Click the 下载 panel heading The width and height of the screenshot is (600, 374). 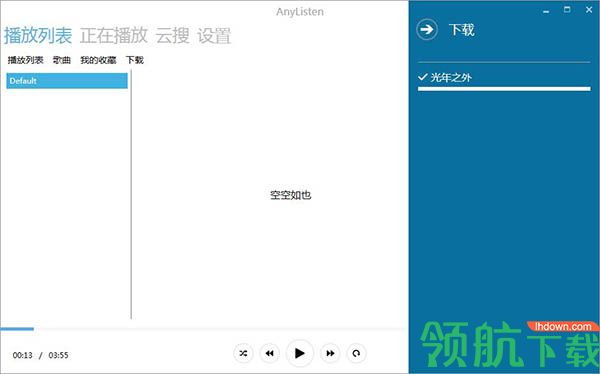click(x=462, y=30)
